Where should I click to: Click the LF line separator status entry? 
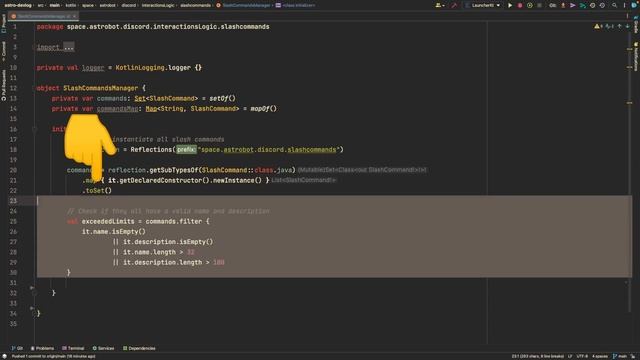(x=570, y=356)
